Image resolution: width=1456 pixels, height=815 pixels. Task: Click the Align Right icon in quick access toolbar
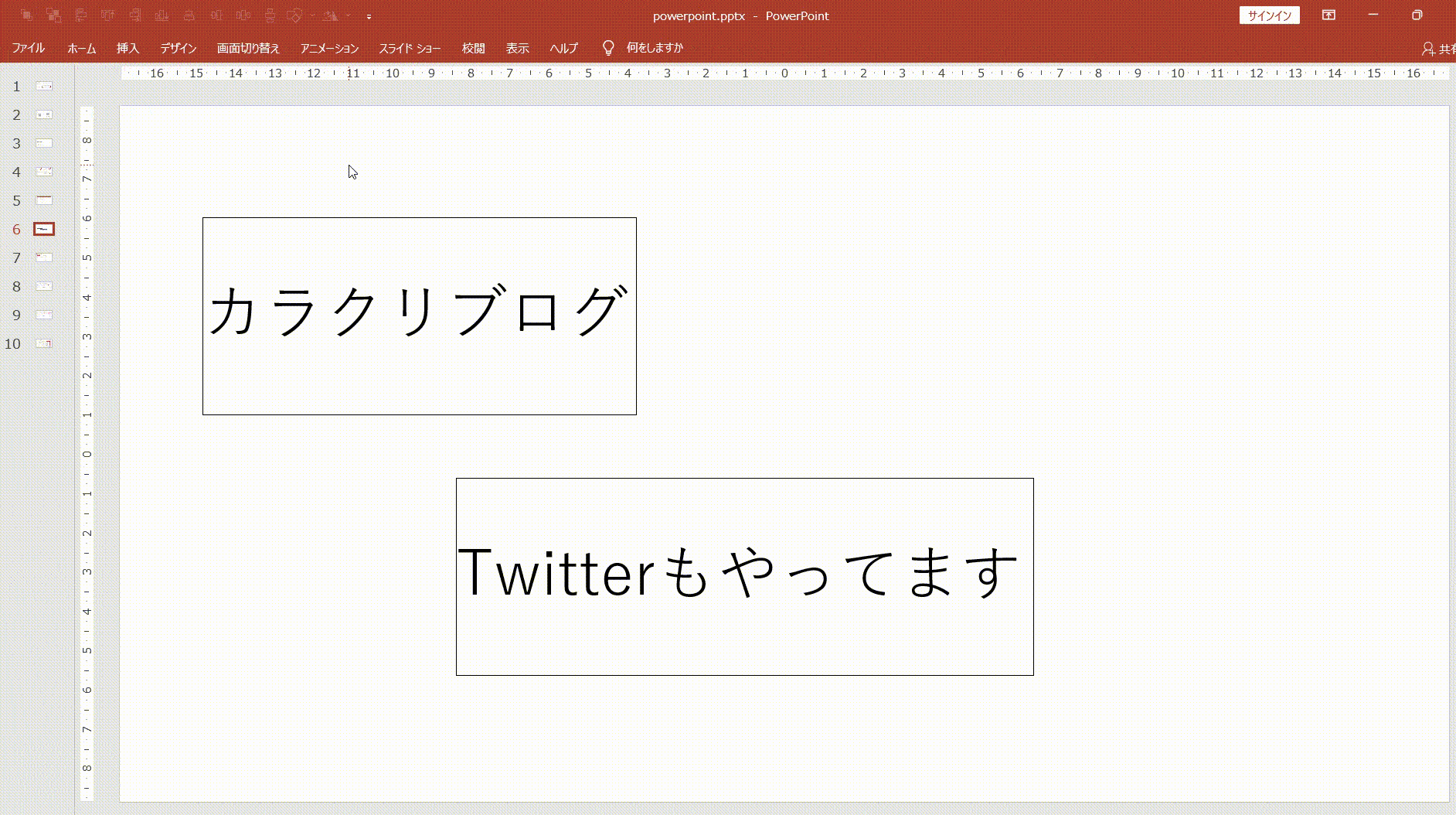[x=134, y=15]
